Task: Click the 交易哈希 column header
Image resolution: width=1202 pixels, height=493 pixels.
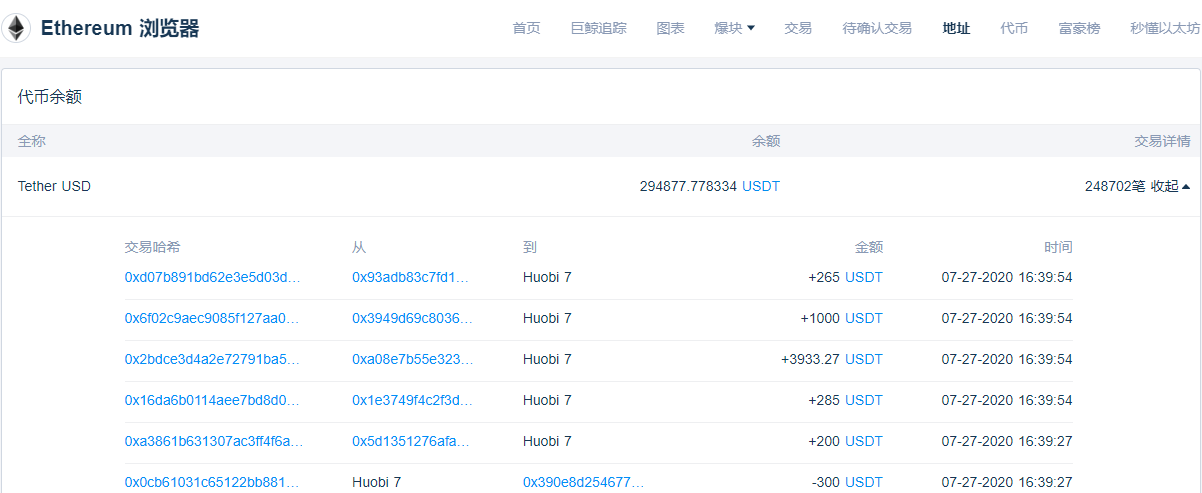Action: pyautogui.click(x=153, y=247)
